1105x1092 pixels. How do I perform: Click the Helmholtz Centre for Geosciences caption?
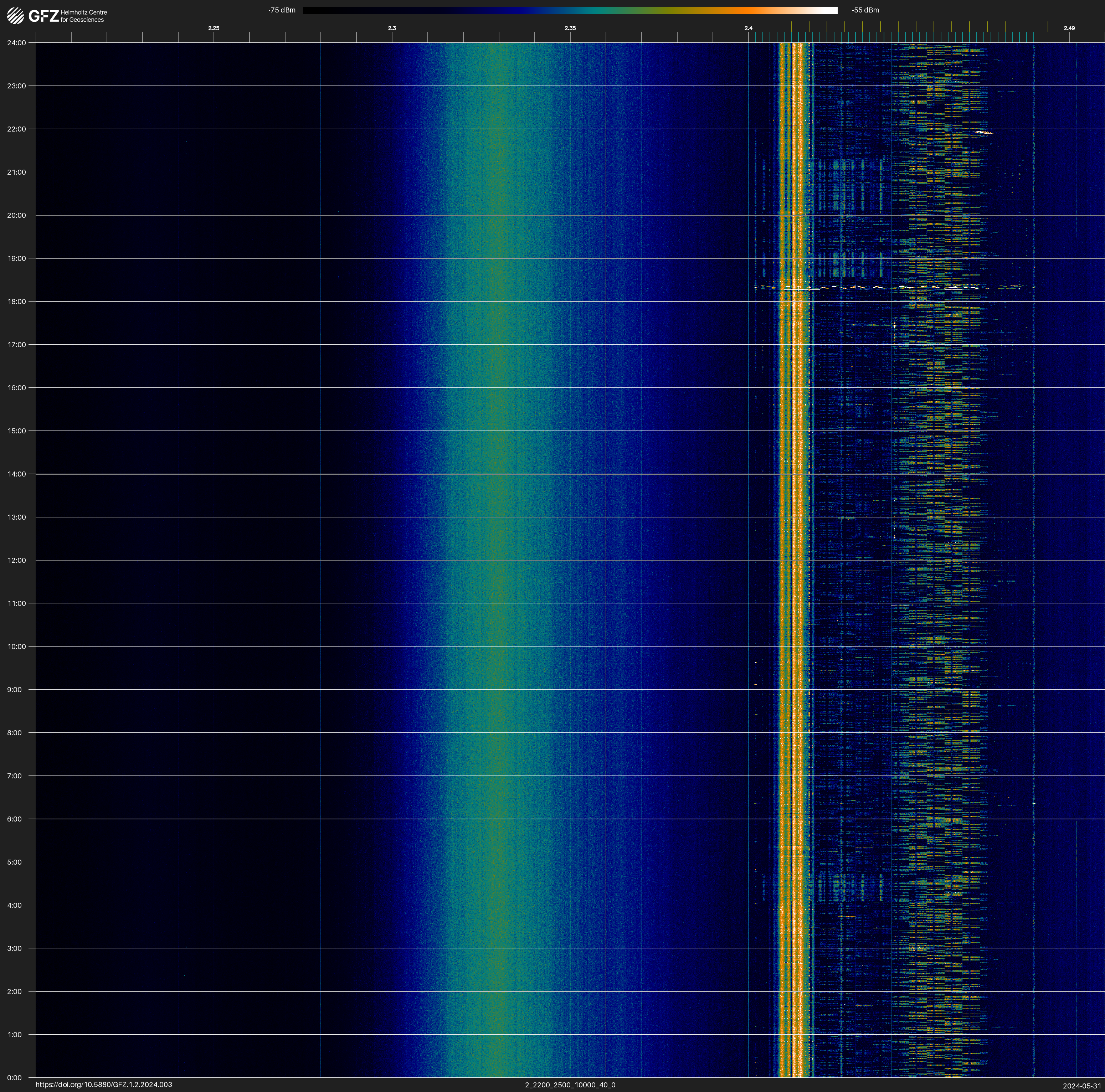point(83,16)
